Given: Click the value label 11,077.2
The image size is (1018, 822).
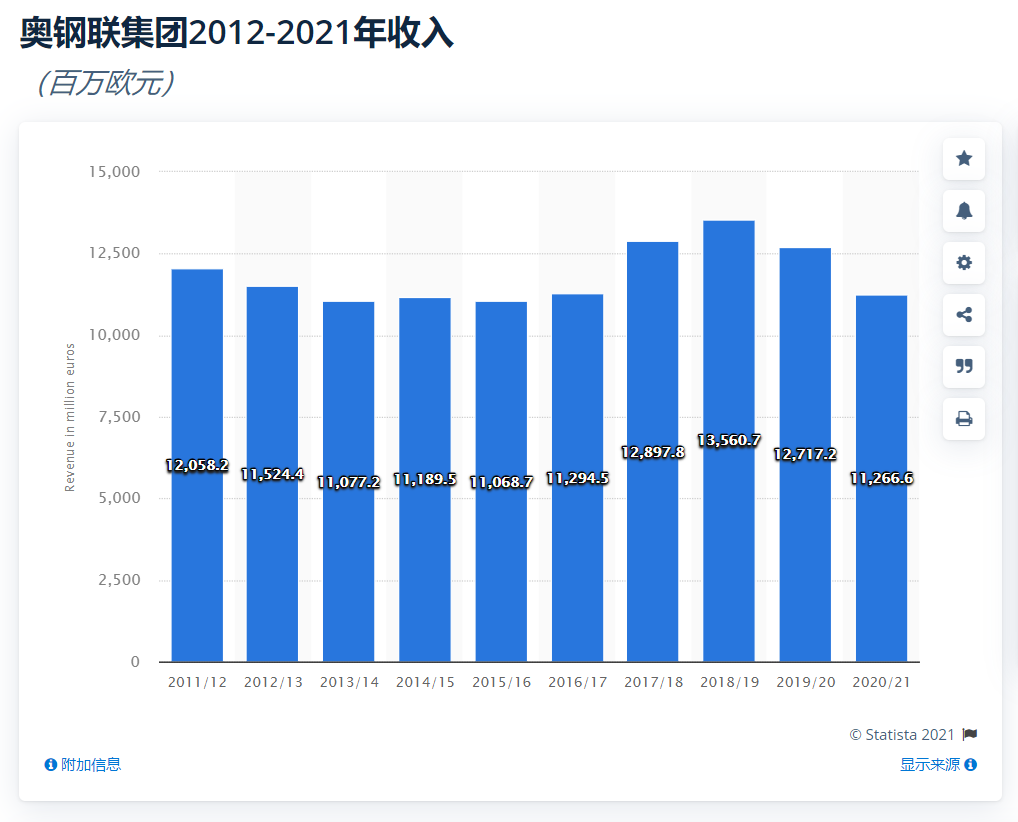Looking at the screenshot, I should (x=349, y=482).
